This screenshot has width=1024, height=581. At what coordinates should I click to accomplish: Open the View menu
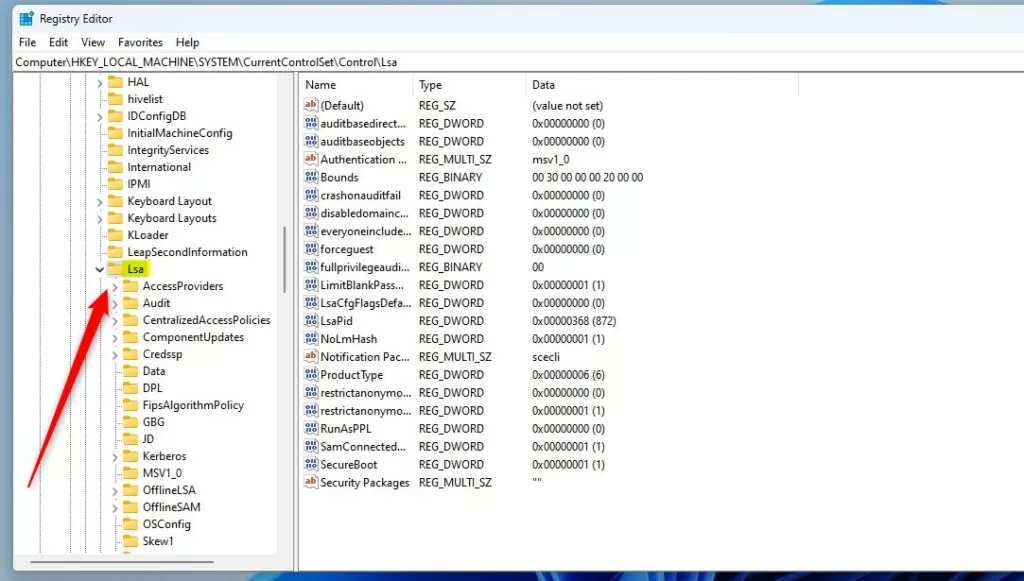[93, 42]
